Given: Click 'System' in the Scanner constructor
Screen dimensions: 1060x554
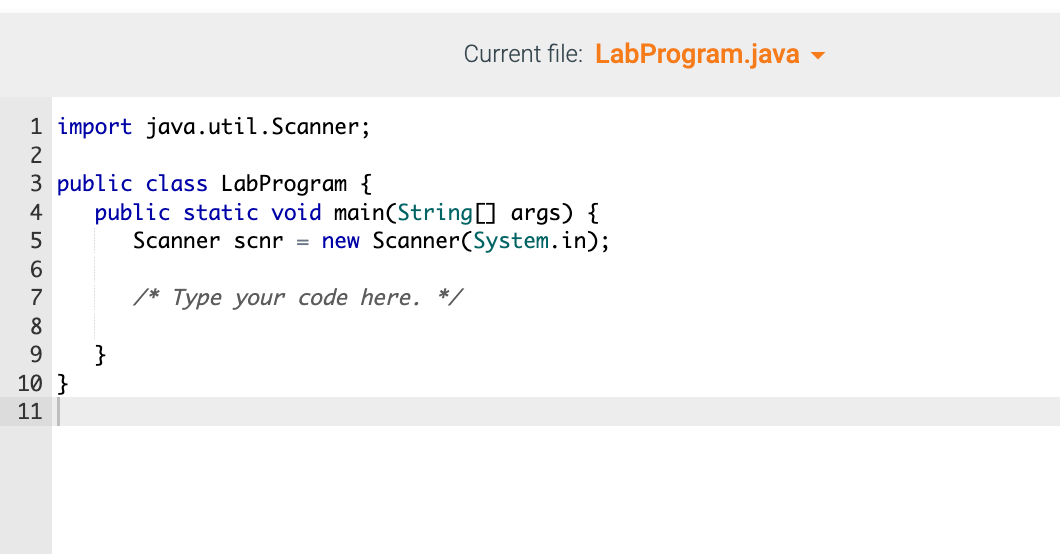Looking at the screenshot, I should point(511,241).
